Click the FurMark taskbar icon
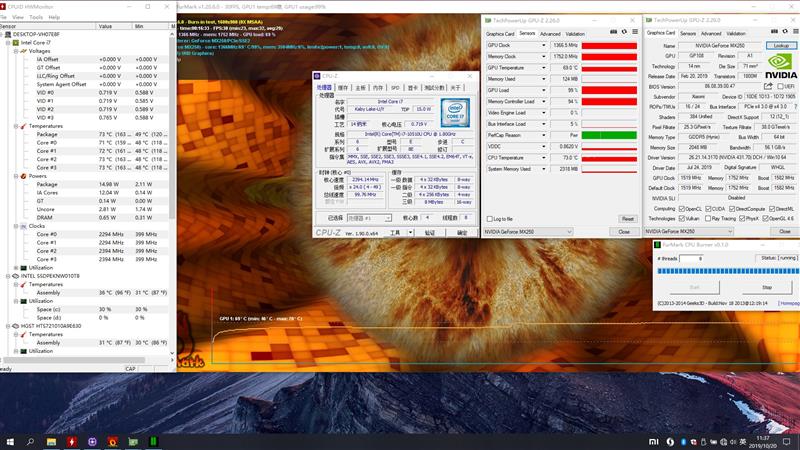 click(113, 441)
